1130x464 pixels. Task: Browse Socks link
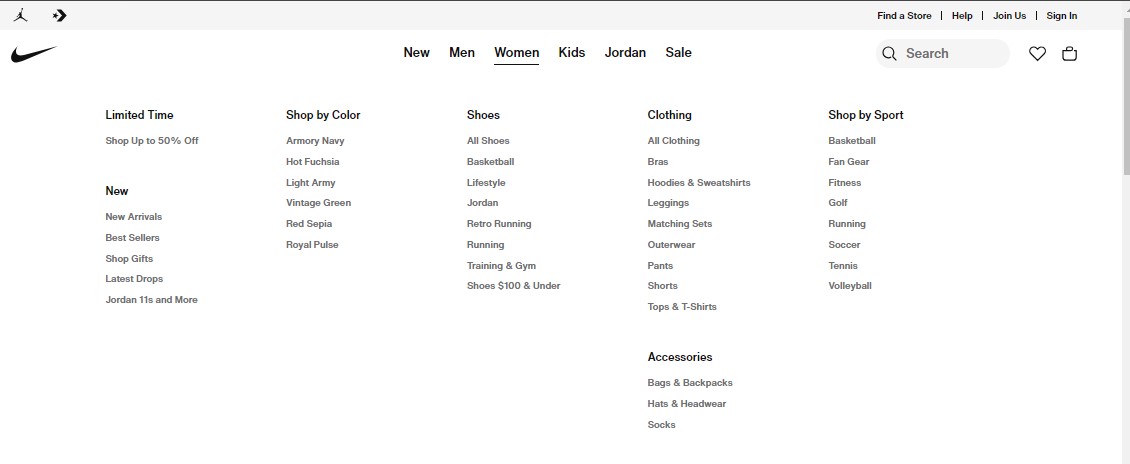[x=661, y=425]
